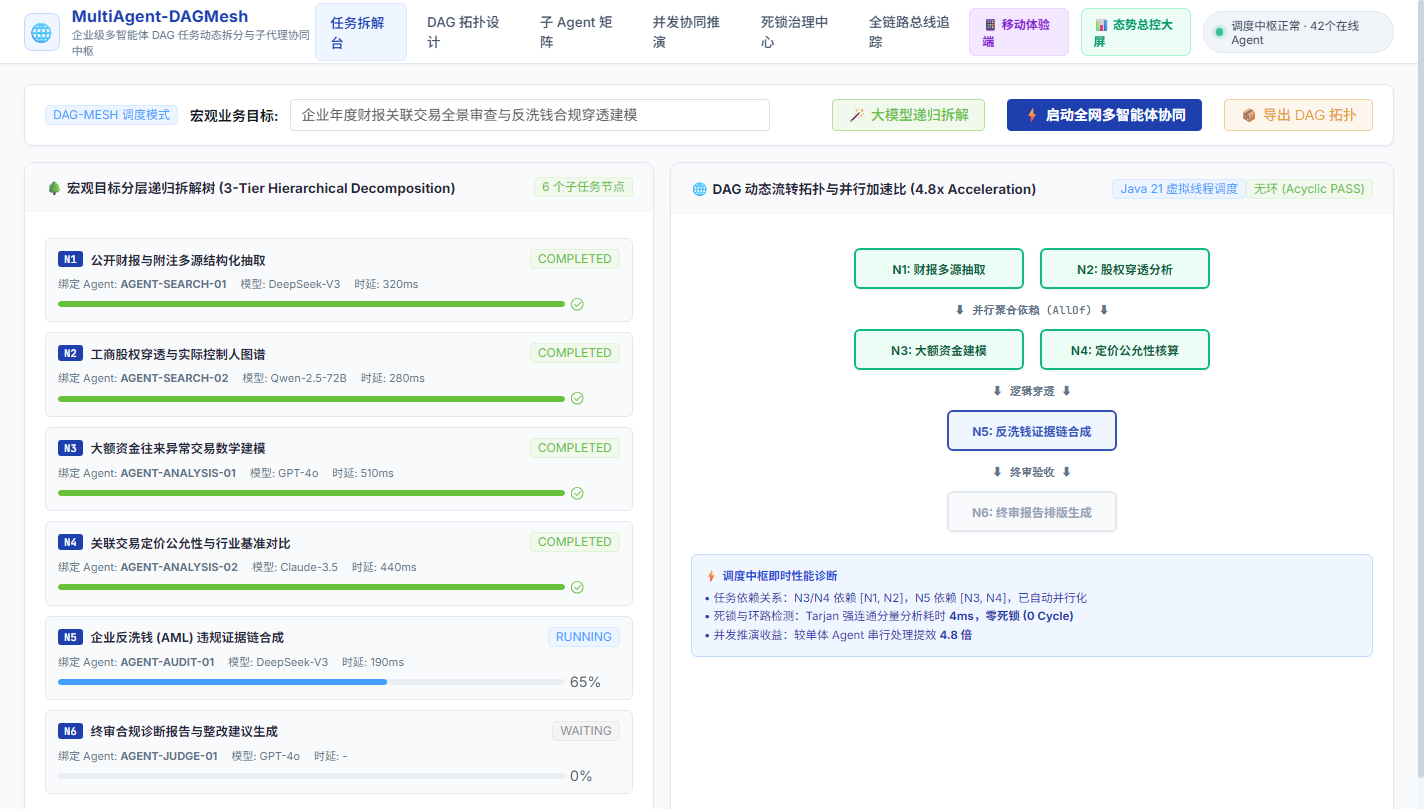Select DAG node N4: 定价公允性核算
1424x809 pixels.
click(1125, 350)
